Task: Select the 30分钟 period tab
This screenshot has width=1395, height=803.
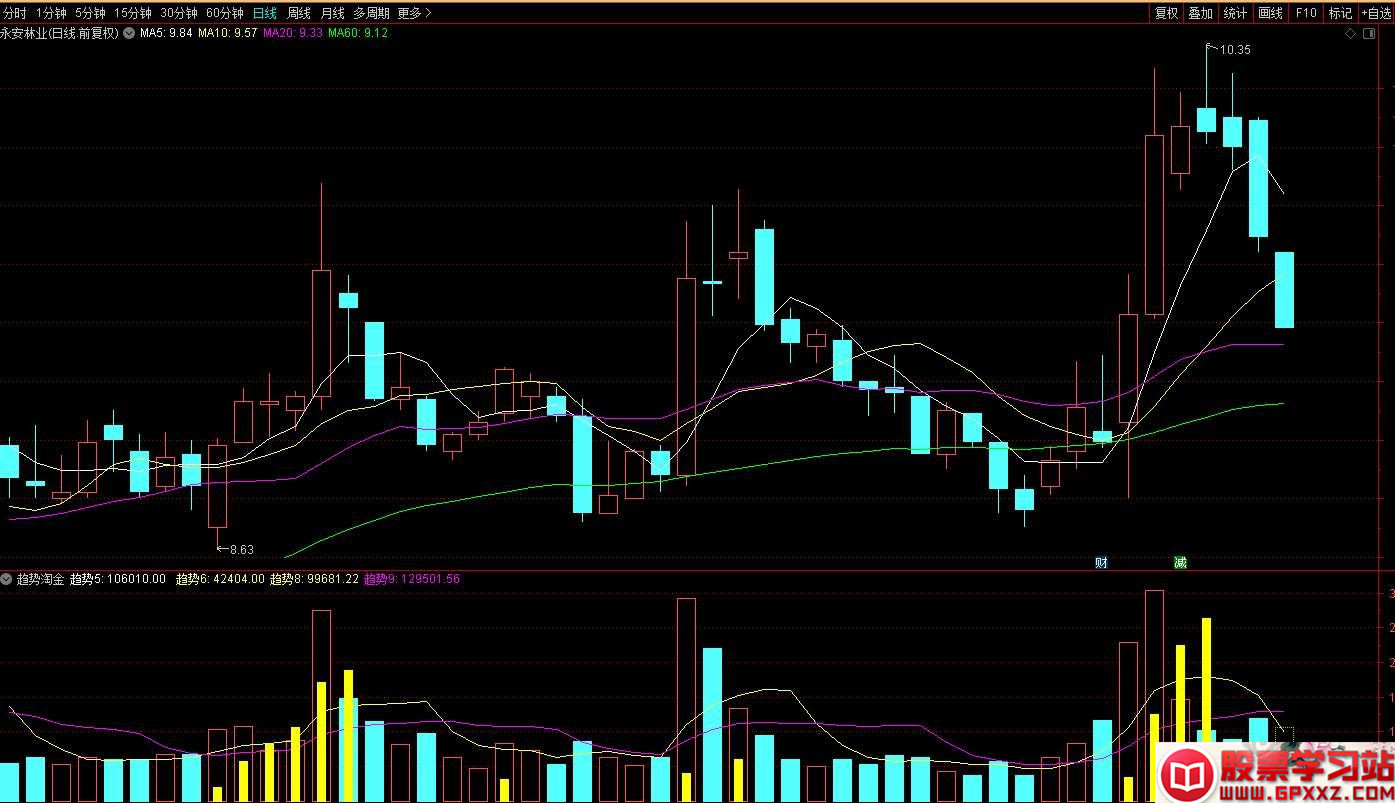Action: click(x=179, y=13)
